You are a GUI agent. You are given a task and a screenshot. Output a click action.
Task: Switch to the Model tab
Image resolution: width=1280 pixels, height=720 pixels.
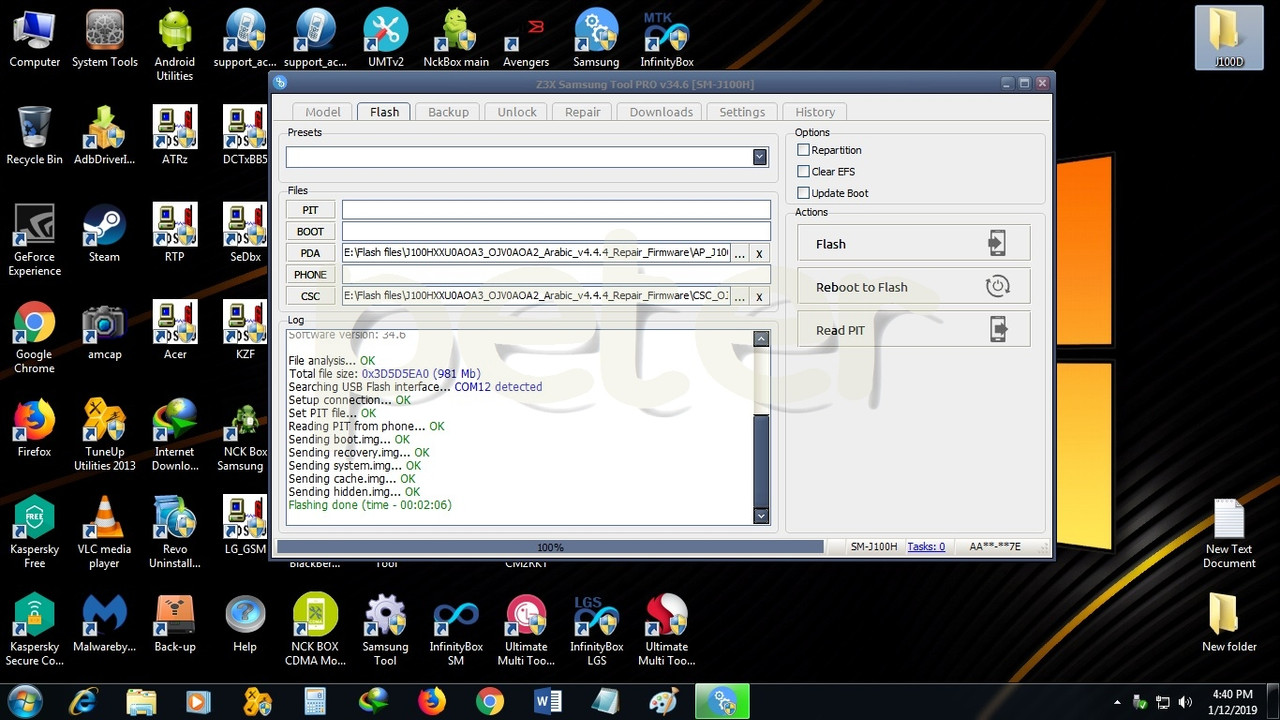pos(322,112)
